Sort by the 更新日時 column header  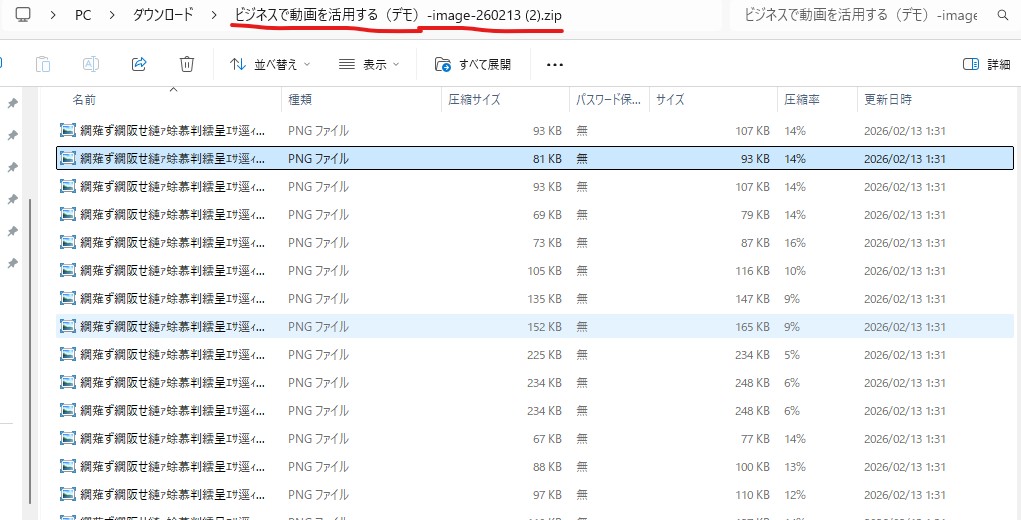[888, 100]
